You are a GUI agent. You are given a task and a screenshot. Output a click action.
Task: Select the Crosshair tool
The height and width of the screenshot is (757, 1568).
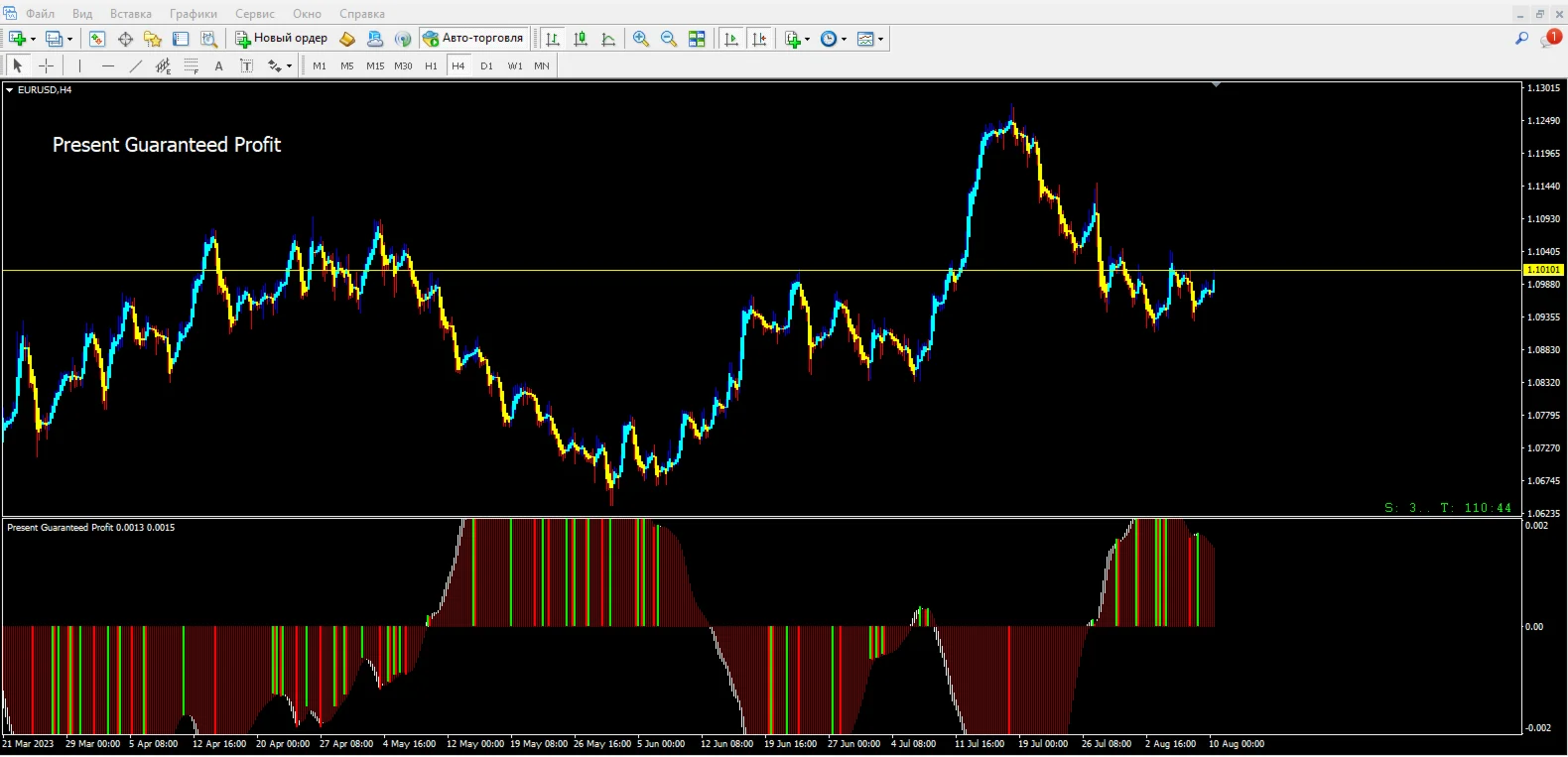pyautogui.click(x=46, y=65)
